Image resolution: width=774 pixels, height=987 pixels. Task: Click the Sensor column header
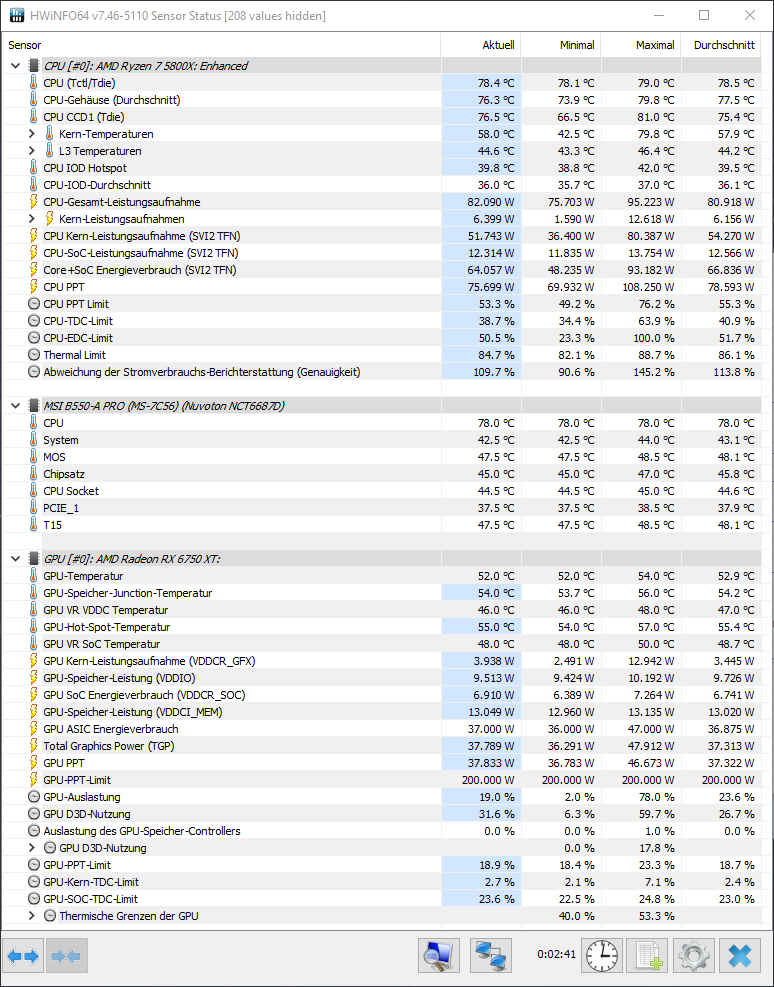tap(221, 45)
